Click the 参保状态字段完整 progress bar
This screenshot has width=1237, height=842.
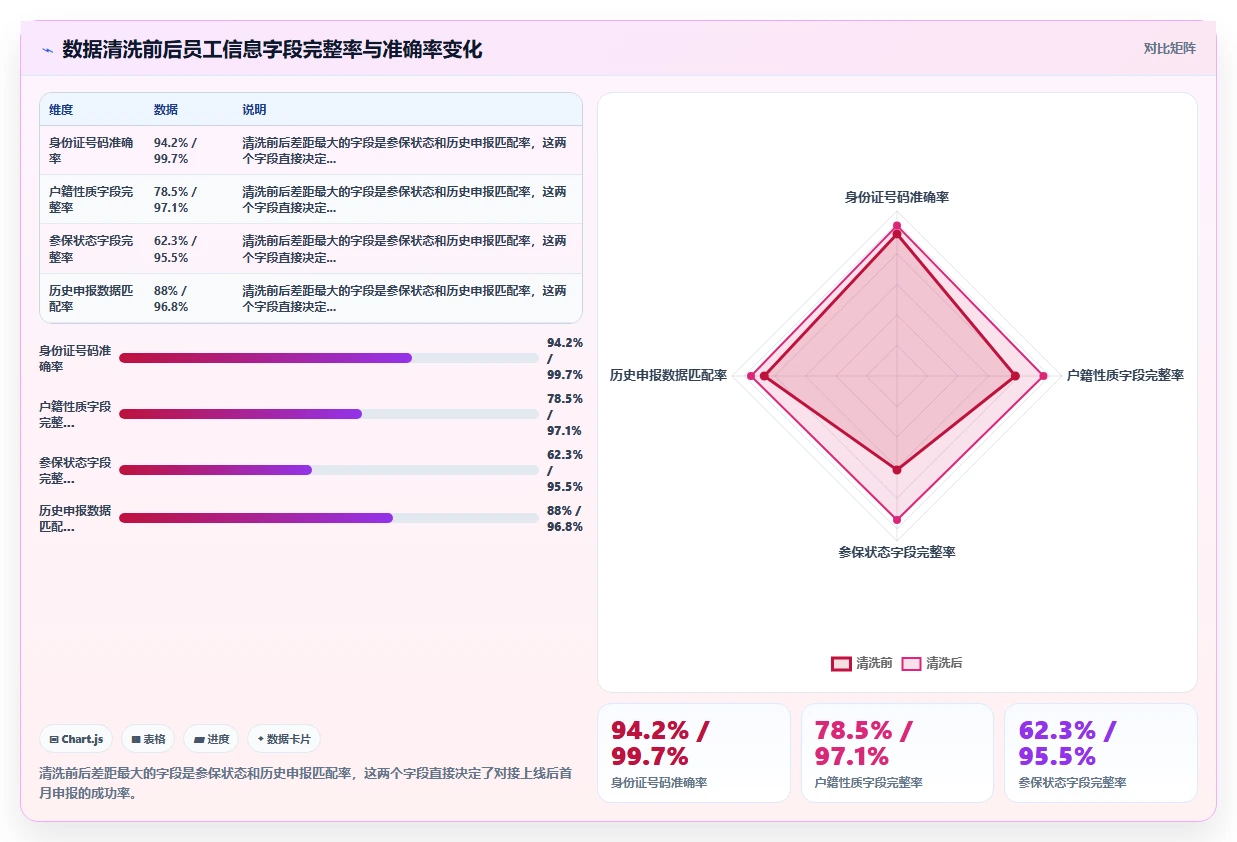click(329, 470)
